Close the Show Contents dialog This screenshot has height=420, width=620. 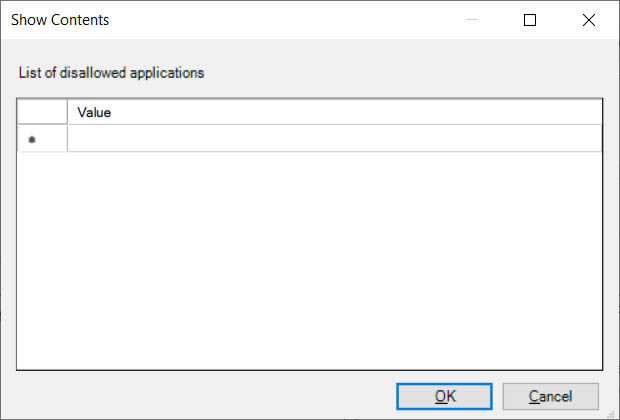click(589, 20)
